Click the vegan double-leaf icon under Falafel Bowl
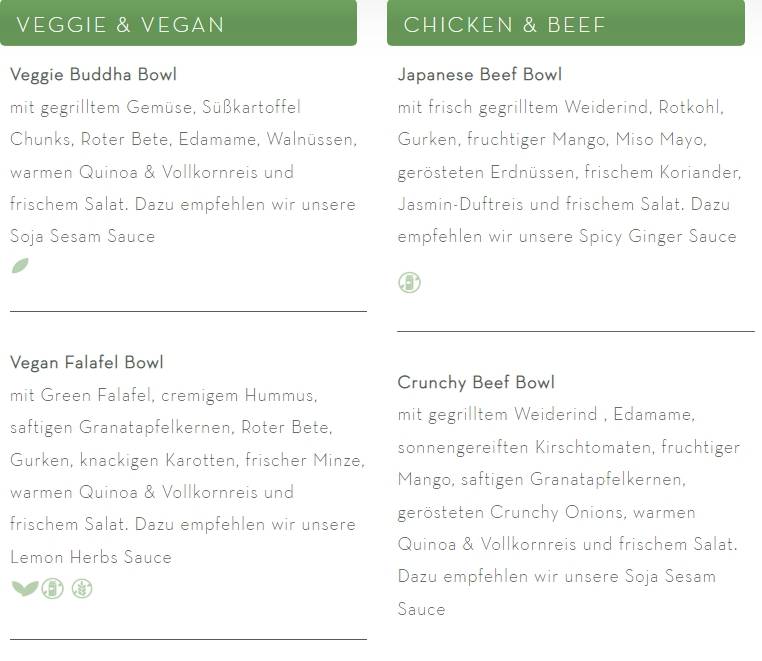Image resolution: width=762 pixels, height=661 pixels. [25, 588]
